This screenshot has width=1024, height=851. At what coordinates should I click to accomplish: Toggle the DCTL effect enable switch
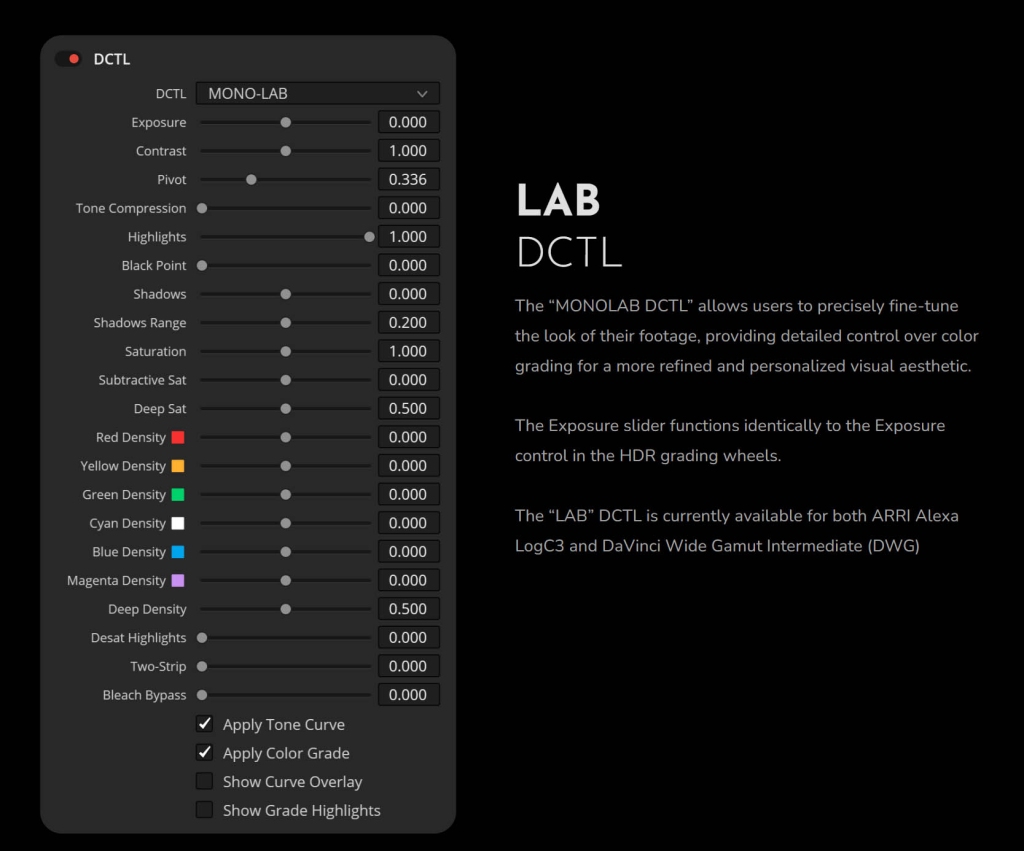(69, 59)
